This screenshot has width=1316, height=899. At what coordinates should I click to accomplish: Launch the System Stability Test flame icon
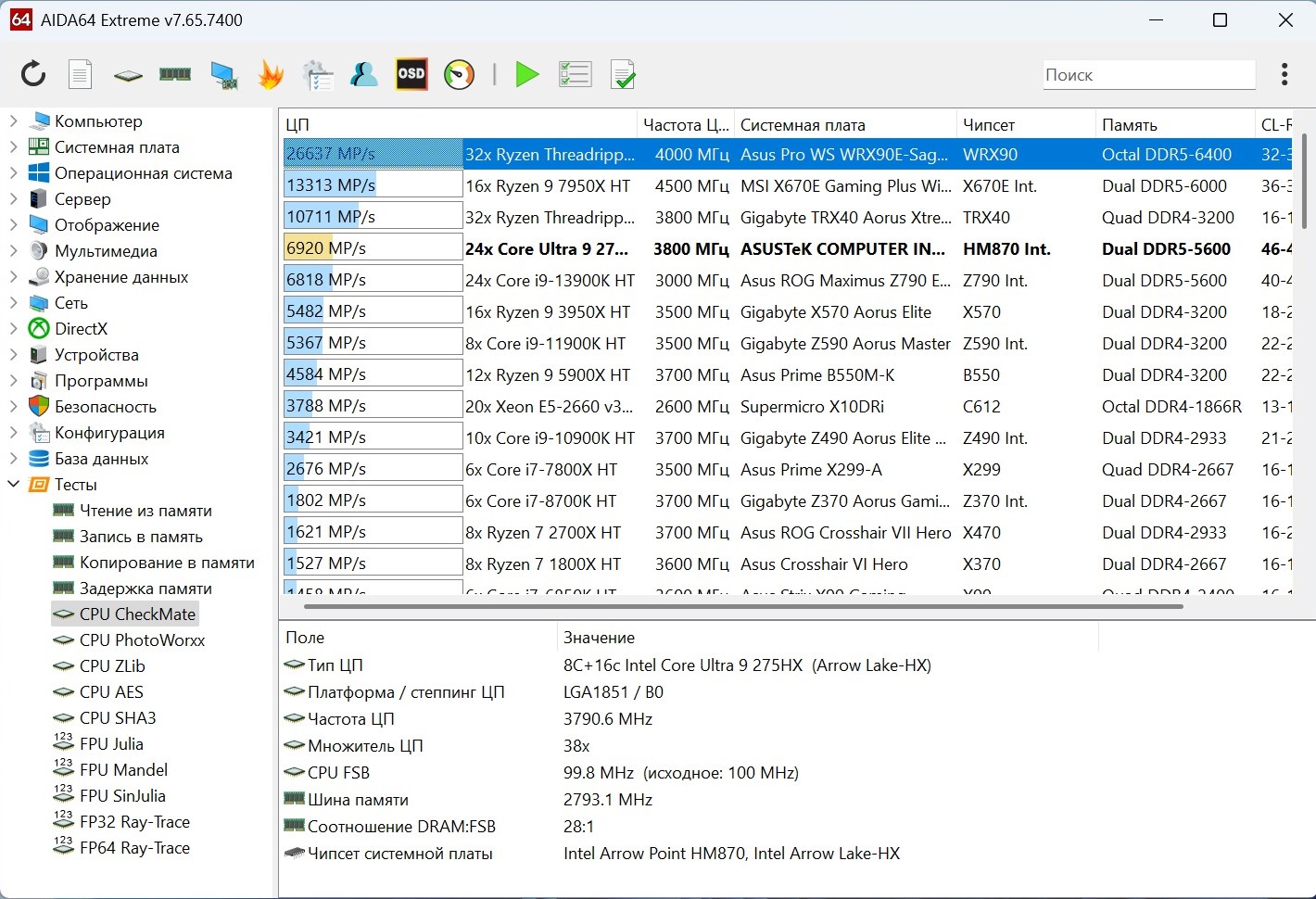pos(271,74)
